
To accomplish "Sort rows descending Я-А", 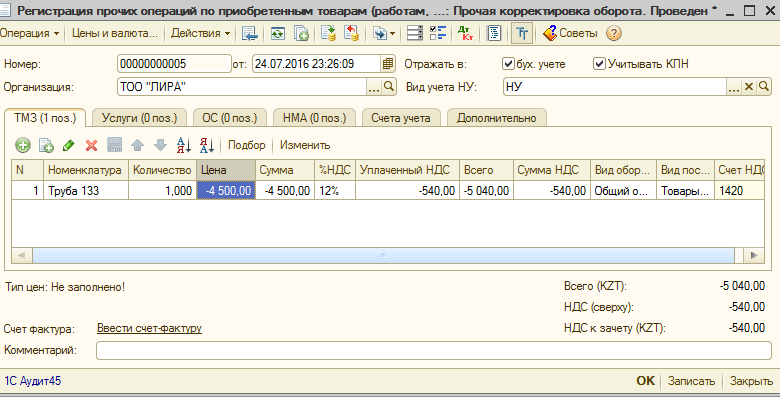I will point(206,145).
